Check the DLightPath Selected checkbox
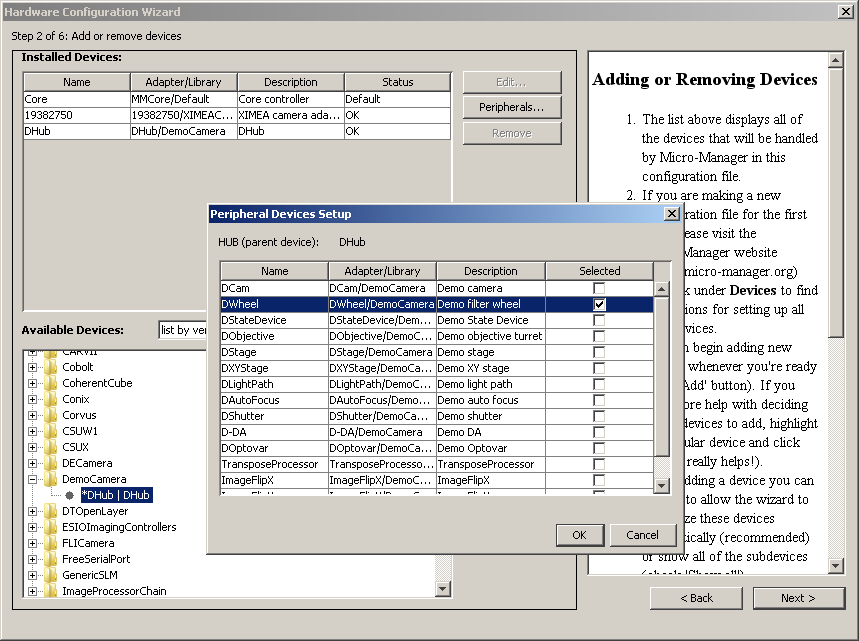 click(599, 384)
